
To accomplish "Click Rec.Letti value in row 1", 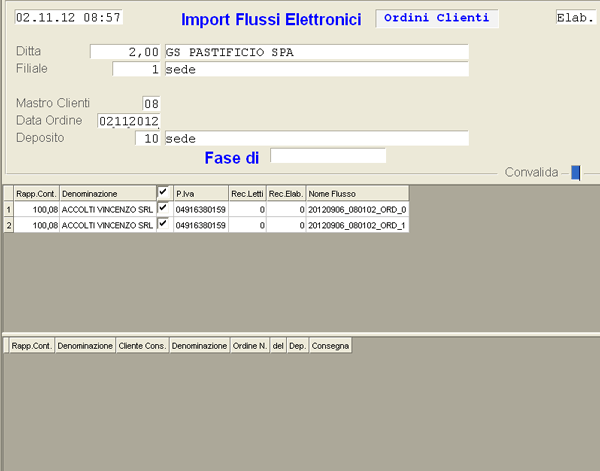I will (x=247, y=209).
